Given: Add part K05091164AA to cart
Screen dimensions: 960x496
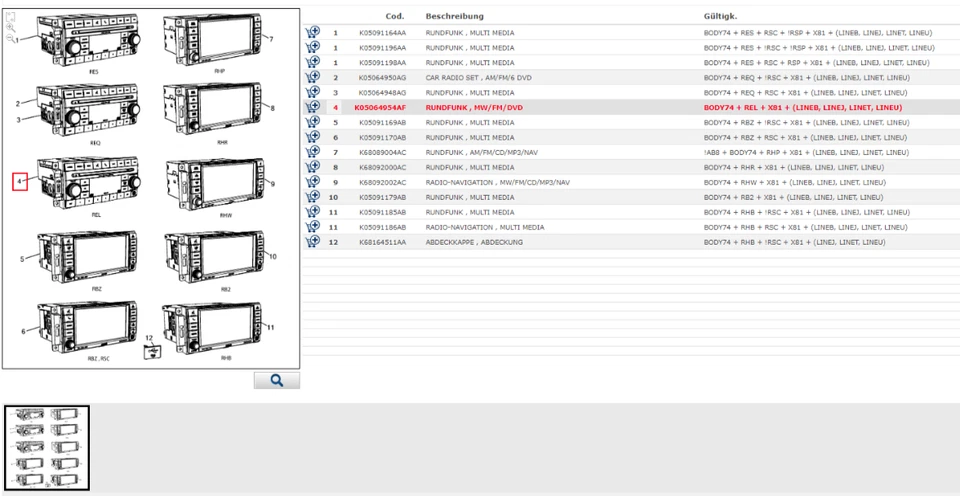Looking at the screenshot, I should click(x=312, y=32).
